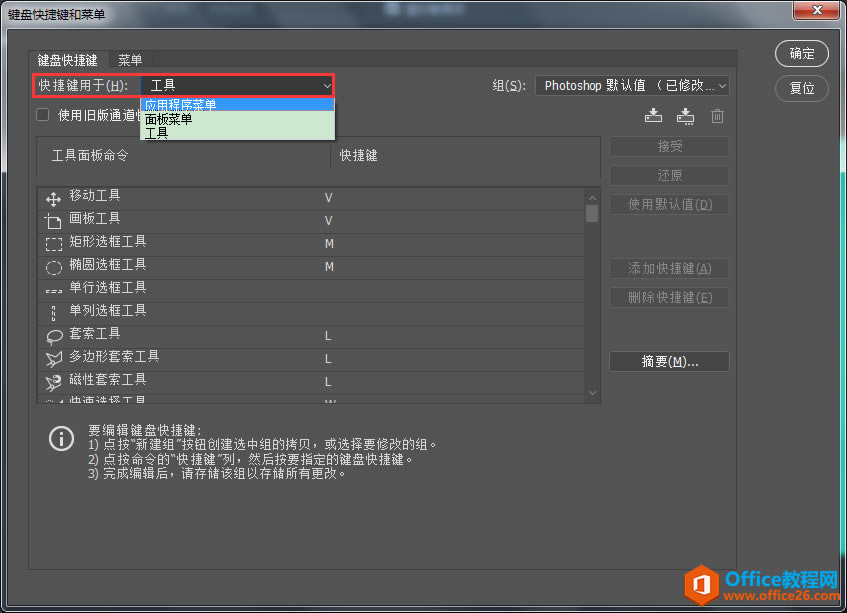Click the 复位 button
847x613 pixels.
point(802,88)
